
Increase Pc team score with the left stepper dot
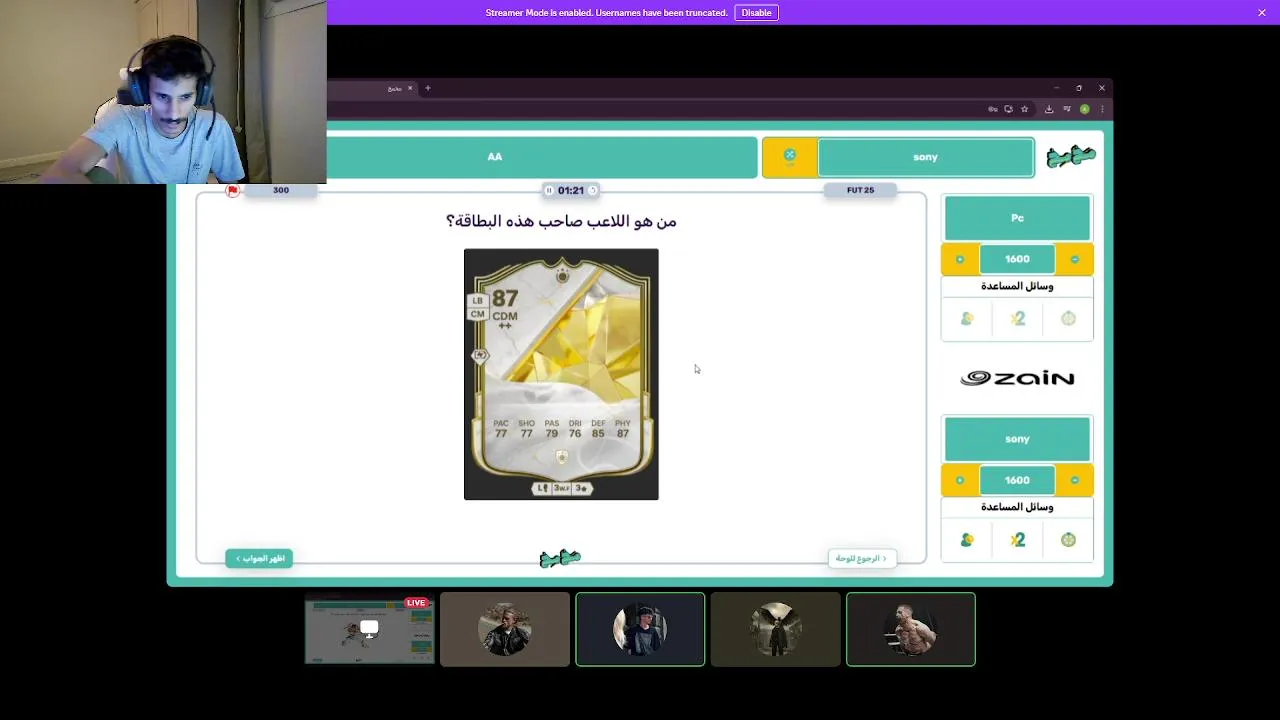(x=960, y=259)
